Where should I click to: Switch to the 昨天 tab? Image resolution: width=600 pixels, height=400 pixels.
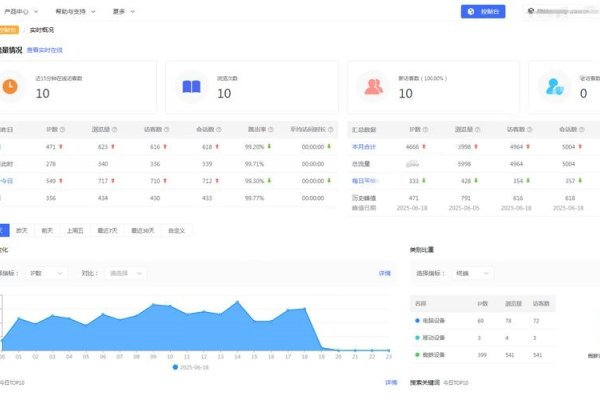[22, 230]
